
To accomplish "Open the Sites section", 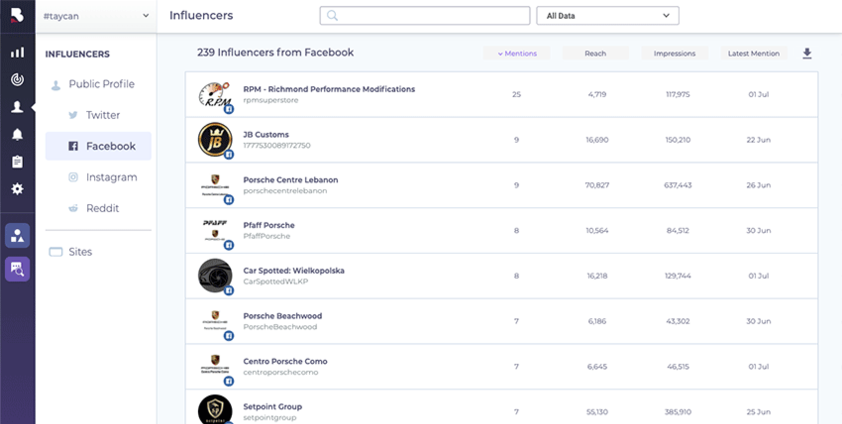I will 80,252.
